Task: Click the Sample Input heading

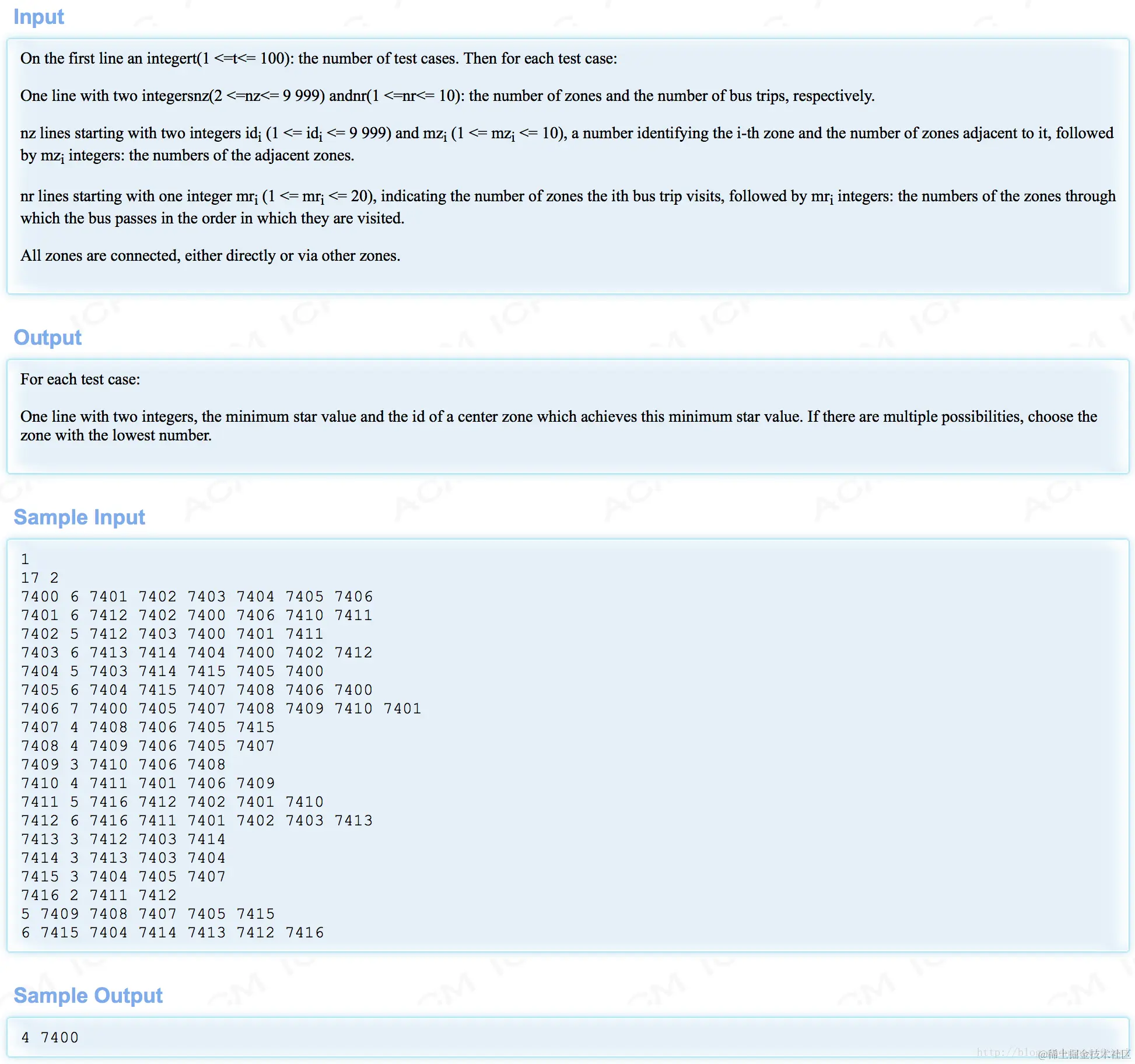Action: click(79, 517)
